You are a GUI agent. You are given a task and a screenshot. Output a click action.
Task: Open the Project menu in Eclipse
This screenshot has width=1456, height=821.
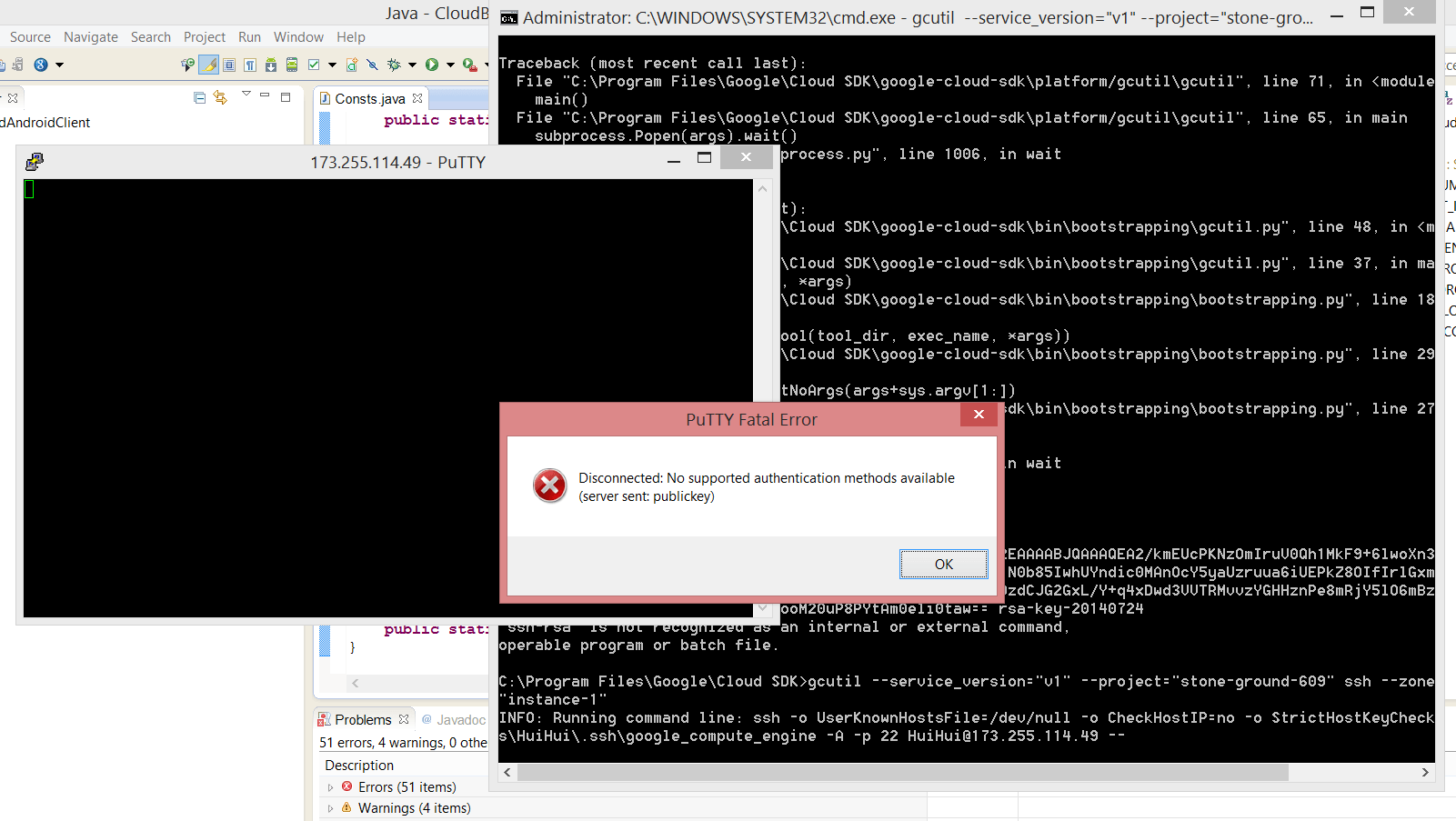tap(205, 37)
